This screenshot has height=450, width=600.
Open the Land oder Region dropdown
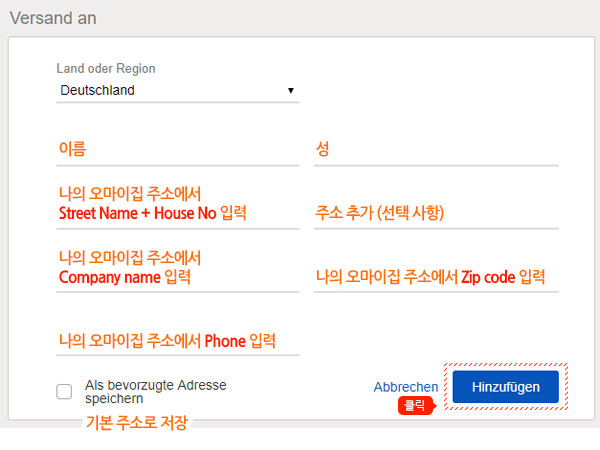point(178,91)
